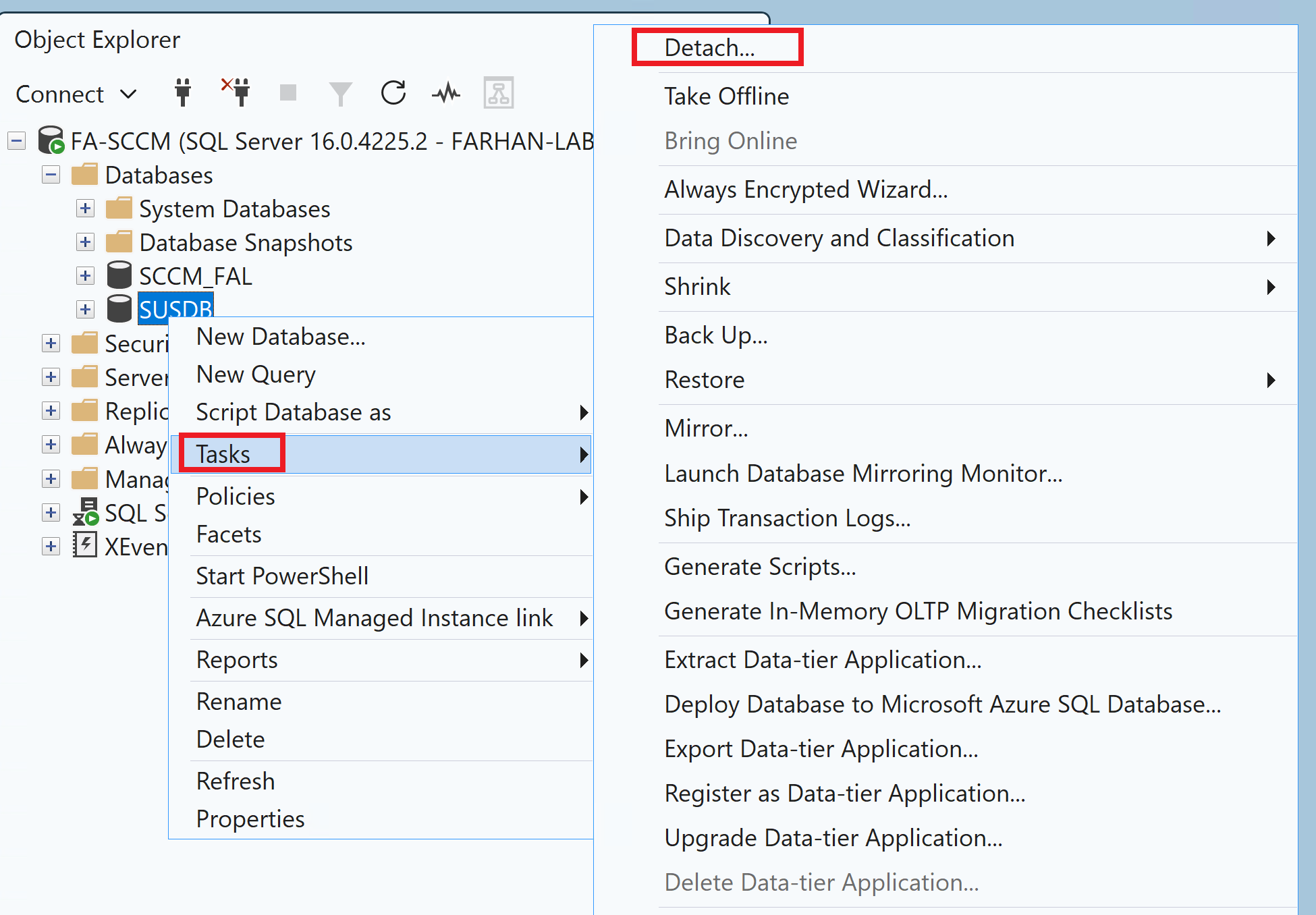
Task: Click the Stop square toolbar icon
Action: pyautogui.click(x=288, y=92)
